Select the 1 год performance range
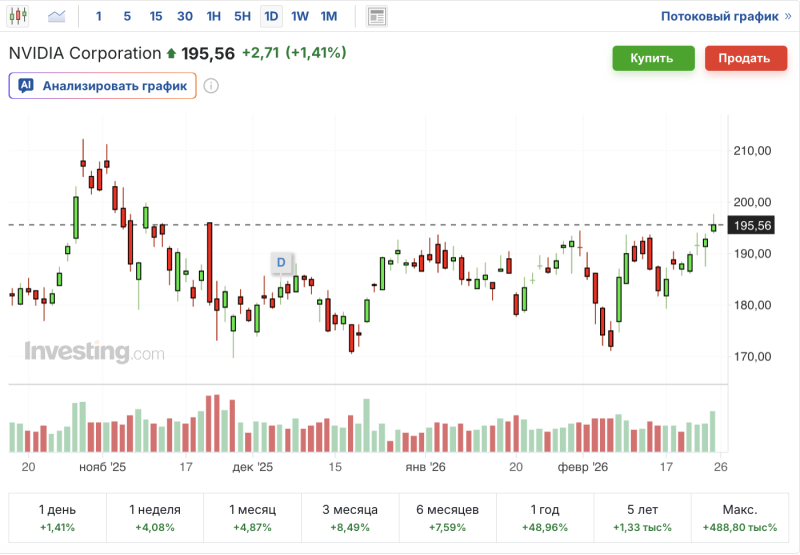 545,517
